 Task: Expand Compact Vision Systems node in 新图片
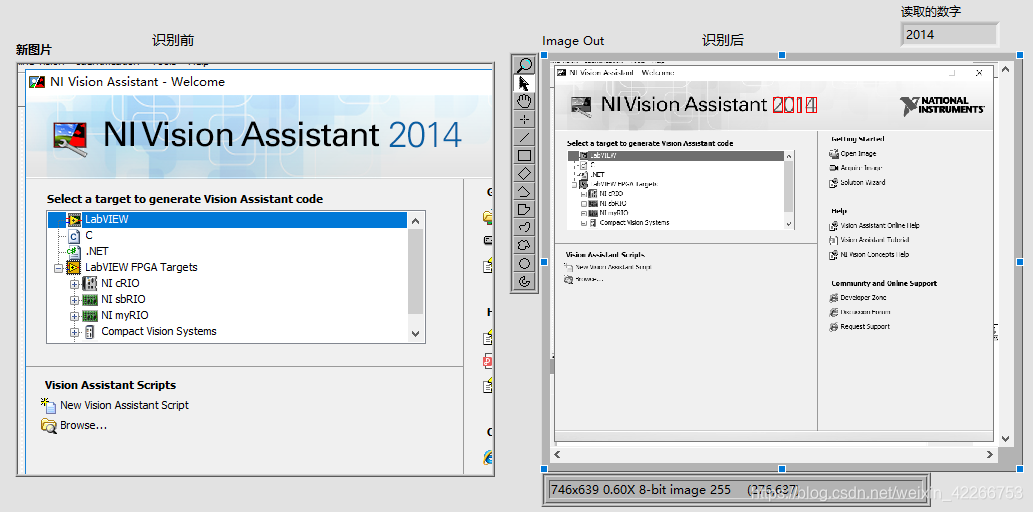[74, 332]
